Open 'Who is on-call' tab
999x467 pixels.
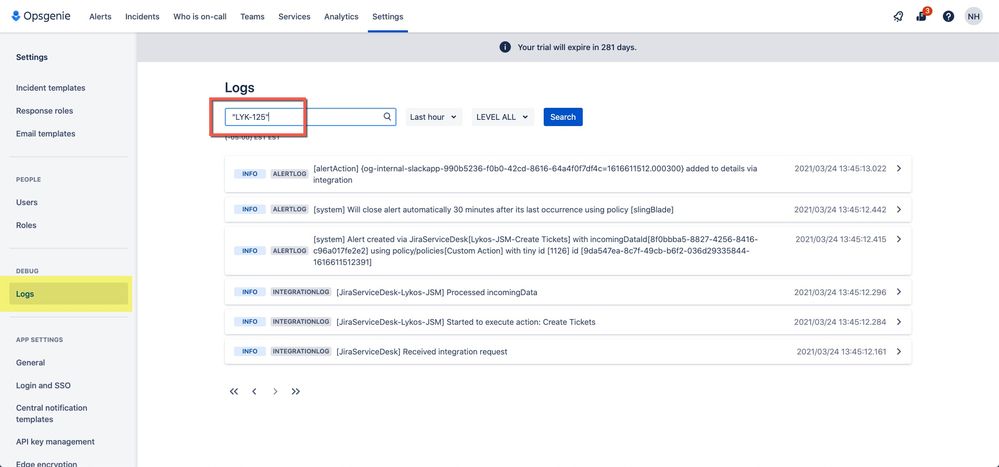click(x=199, y=17)
